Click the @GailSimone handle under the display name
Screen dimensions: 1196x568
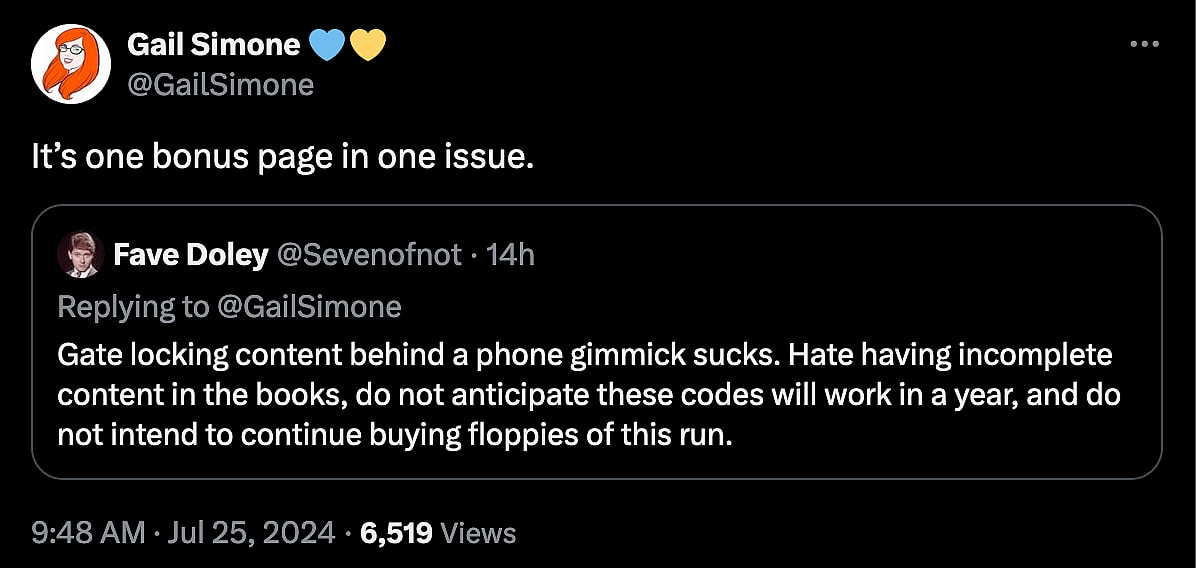[220, 85]
